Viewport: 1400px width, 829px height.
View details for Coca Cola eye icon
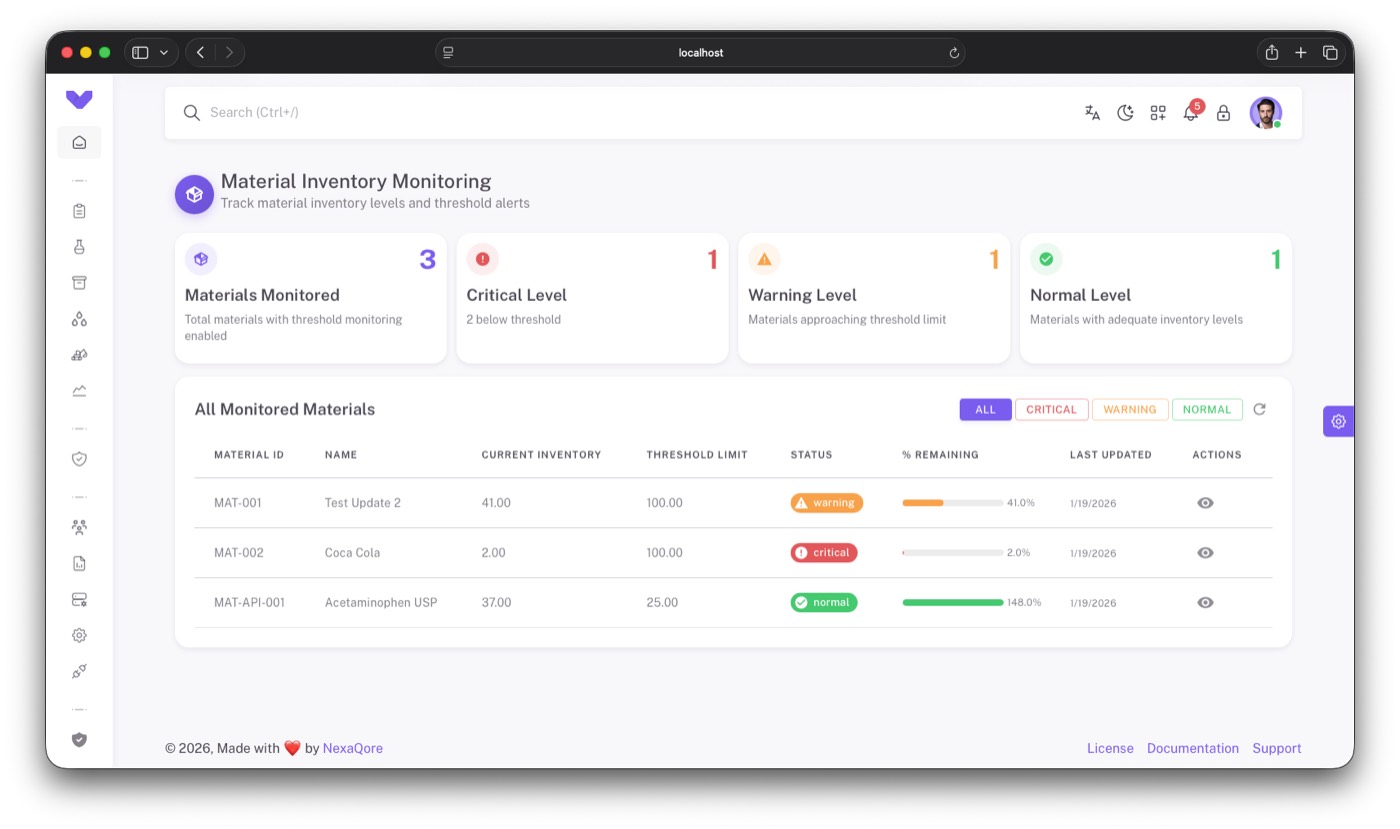point(1205,553)
